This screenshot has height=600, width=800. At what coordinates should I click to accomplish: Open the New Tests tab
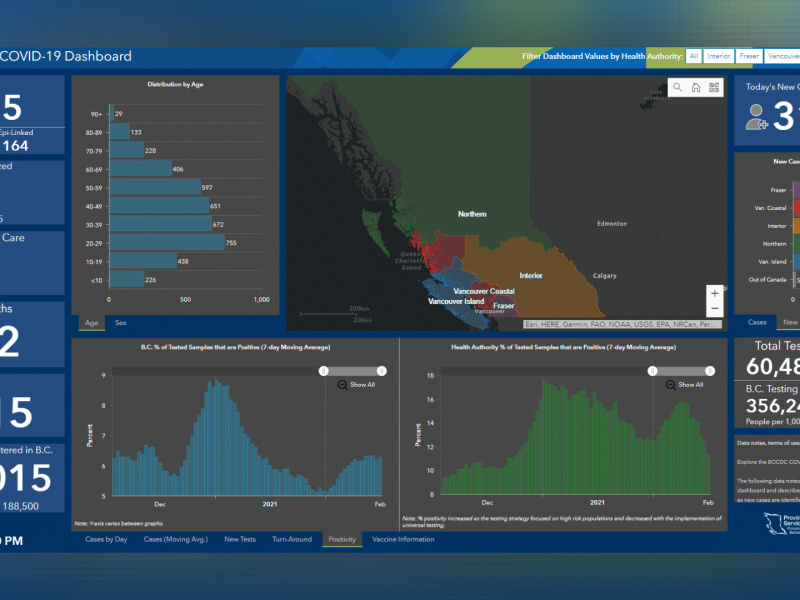coord(240,539)
